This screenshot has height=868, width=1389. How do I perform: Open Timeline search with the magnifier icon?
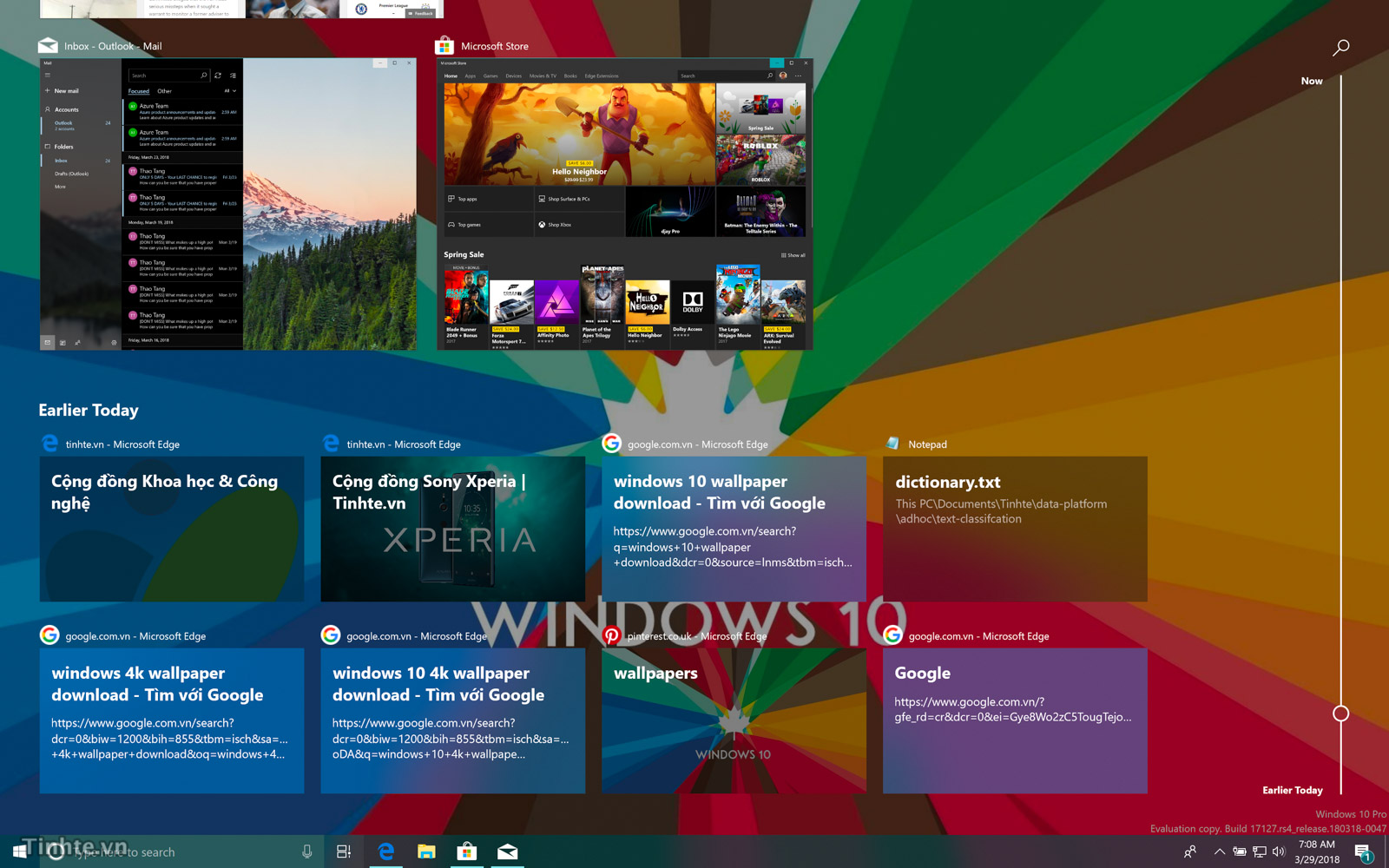(x=1340, y=47)
